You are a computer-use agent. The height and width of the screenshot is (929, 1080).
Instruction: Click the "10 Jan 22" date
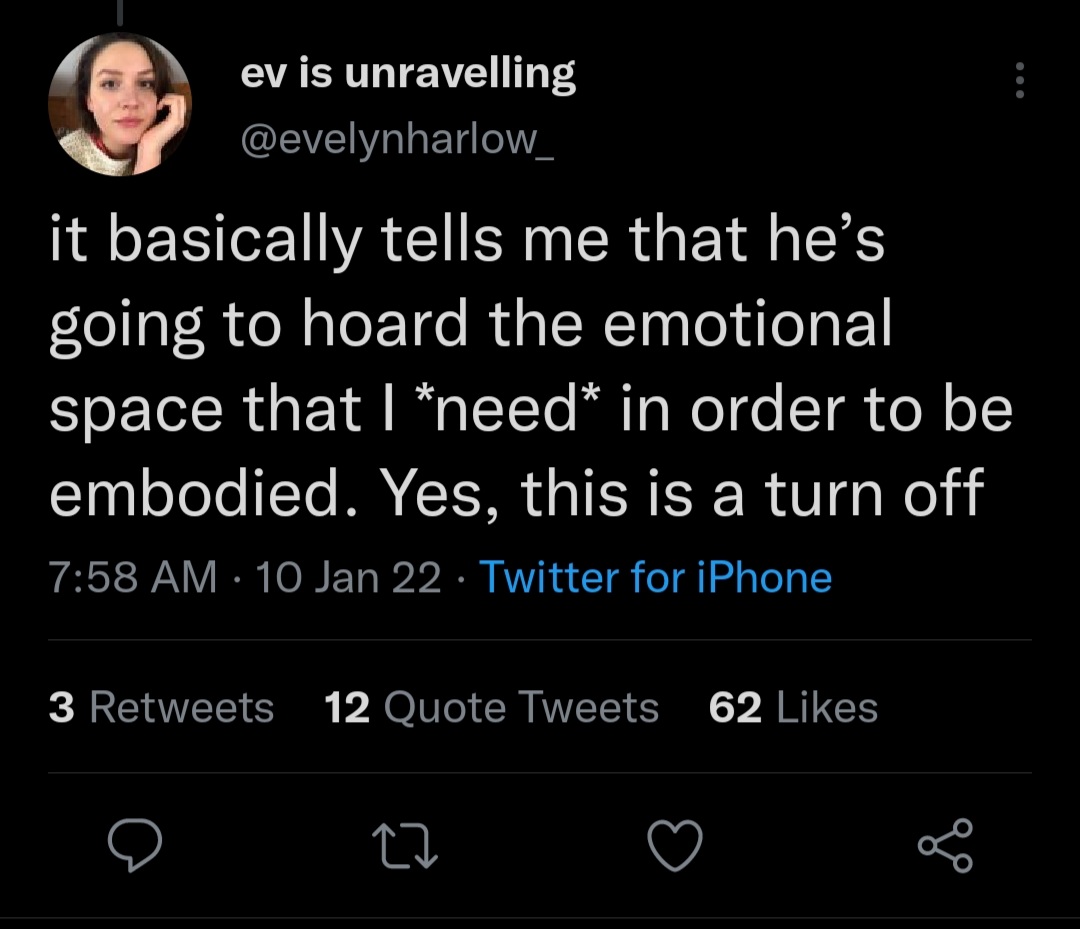pyautogui.click(x=349, y=578)
